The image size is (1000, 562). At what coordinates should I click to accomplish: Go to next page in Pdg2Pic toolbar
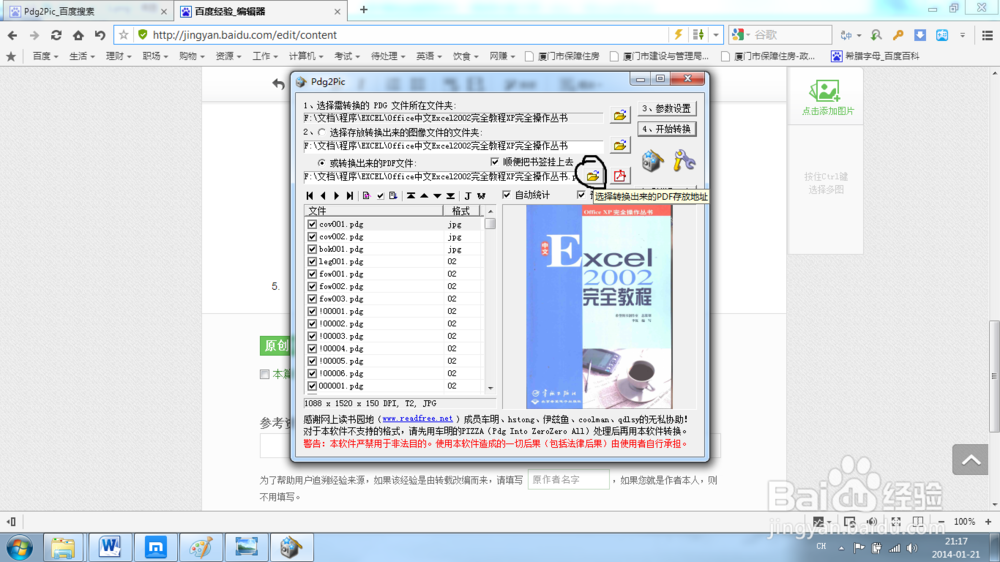337,196
